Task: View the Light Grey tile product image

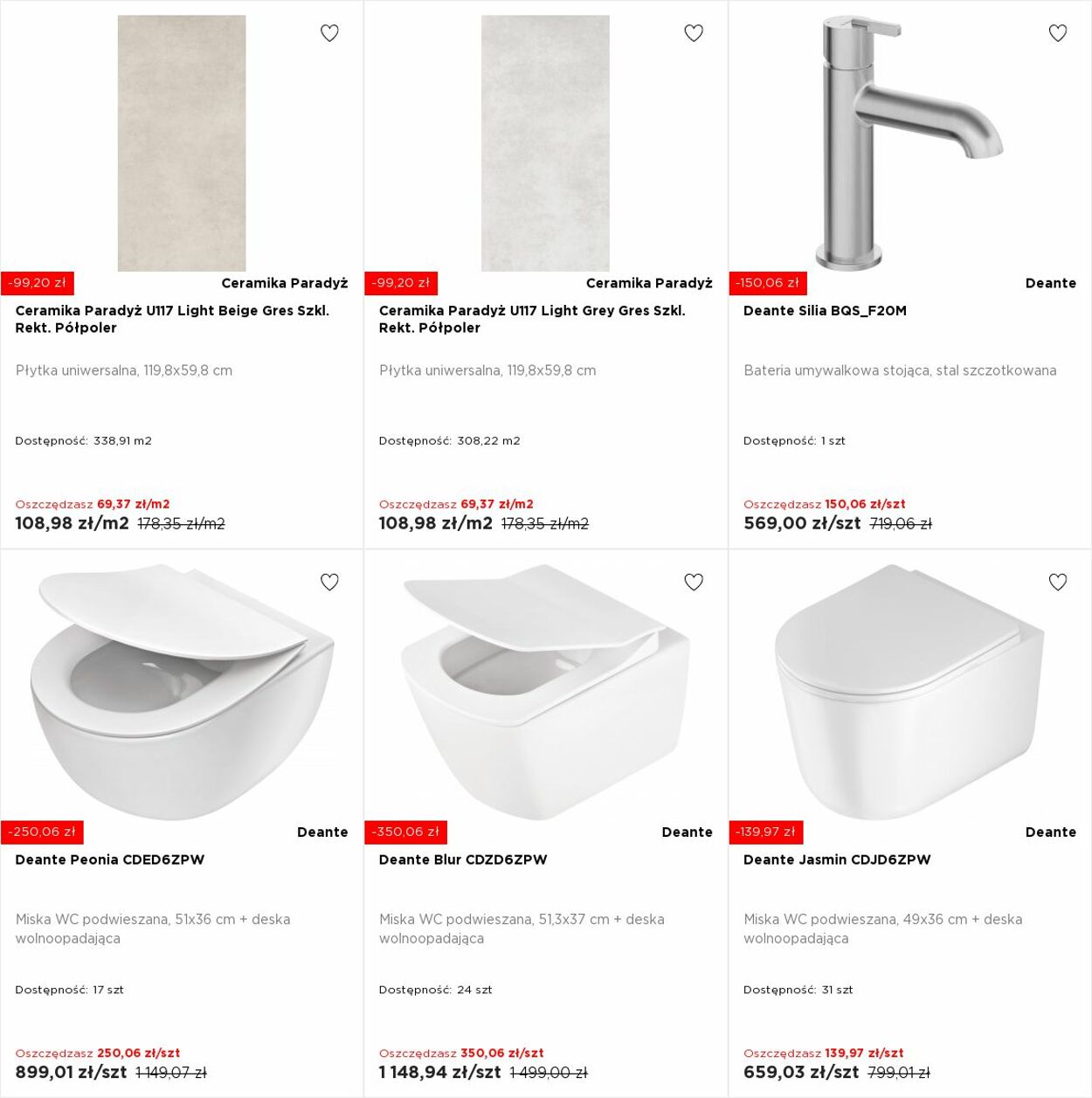Action: click(545, 143)
